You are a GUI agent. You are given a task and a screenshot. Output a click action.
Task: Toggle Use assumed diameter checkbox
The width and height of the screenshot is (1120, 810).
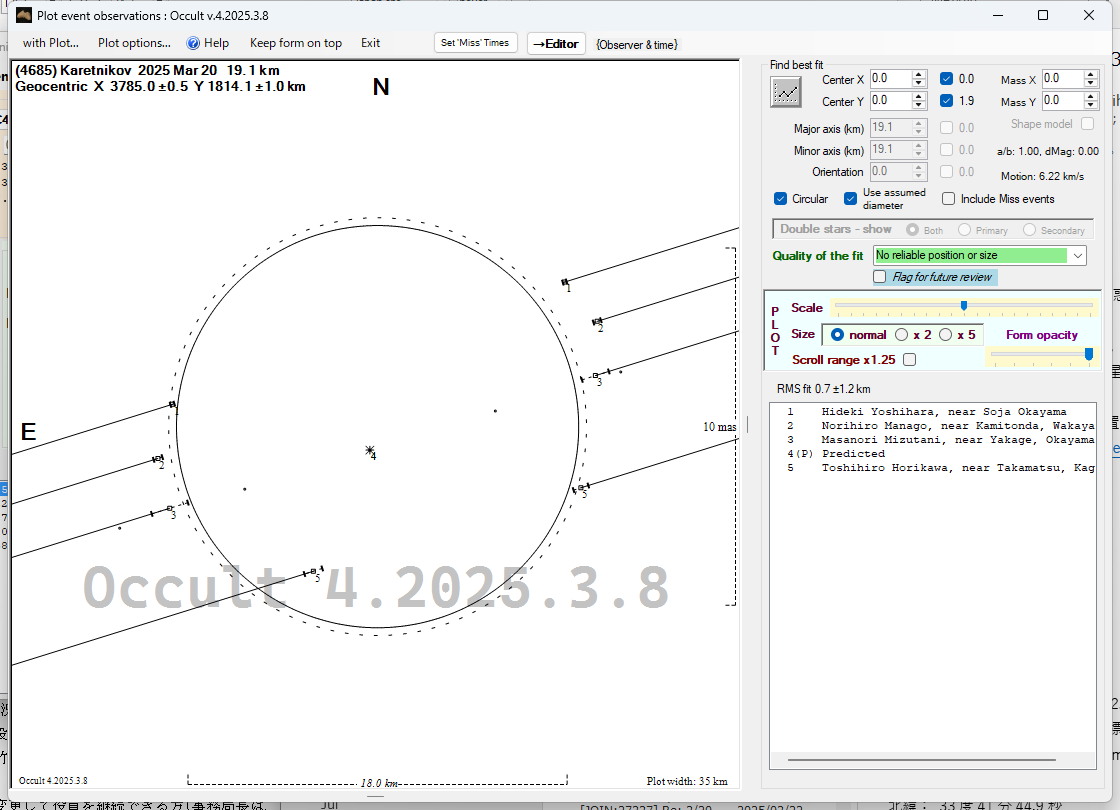click(x=851, y=198)
